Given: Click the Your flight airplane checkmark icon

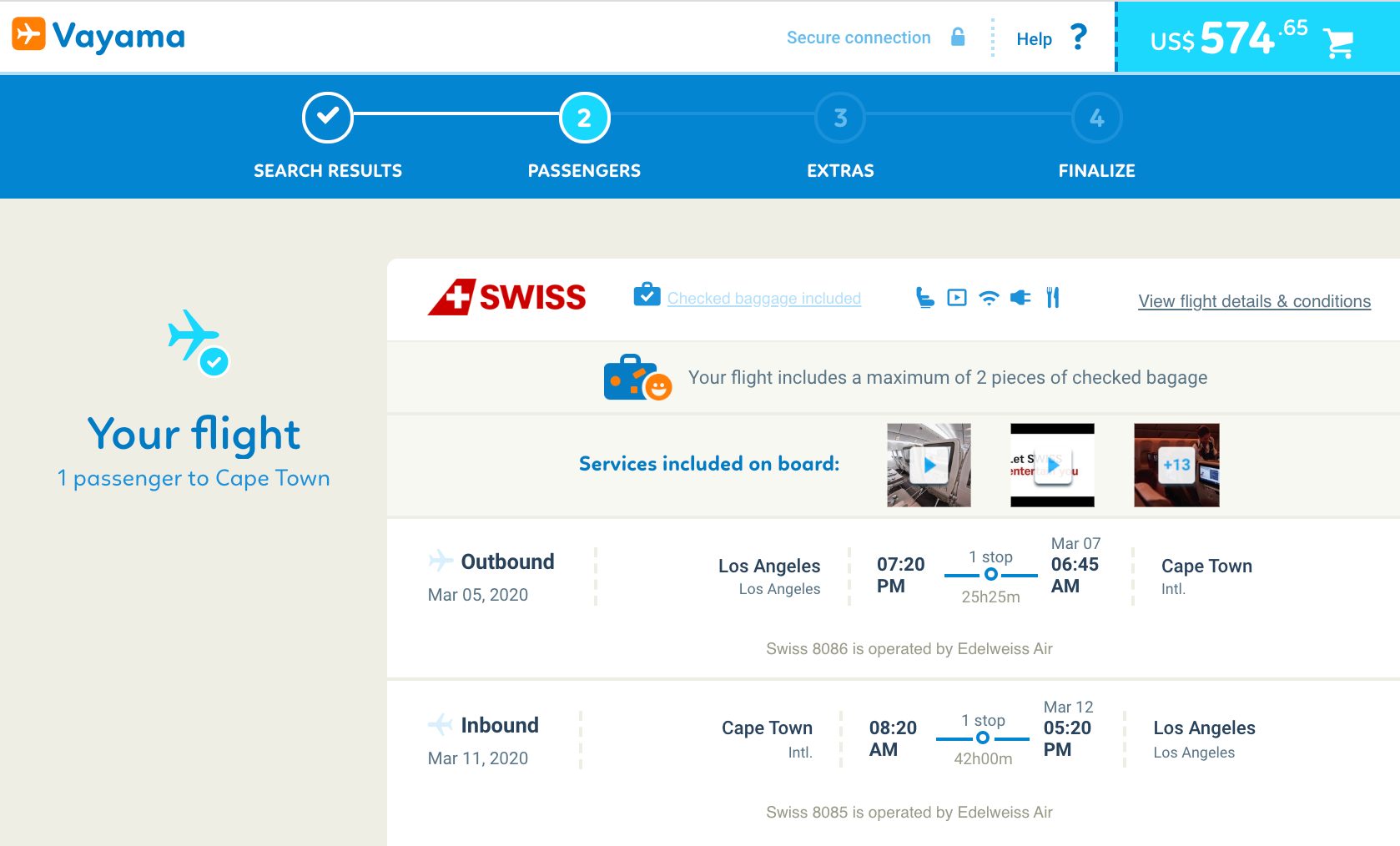Looking at the screenshot, I should click(199, 343).
